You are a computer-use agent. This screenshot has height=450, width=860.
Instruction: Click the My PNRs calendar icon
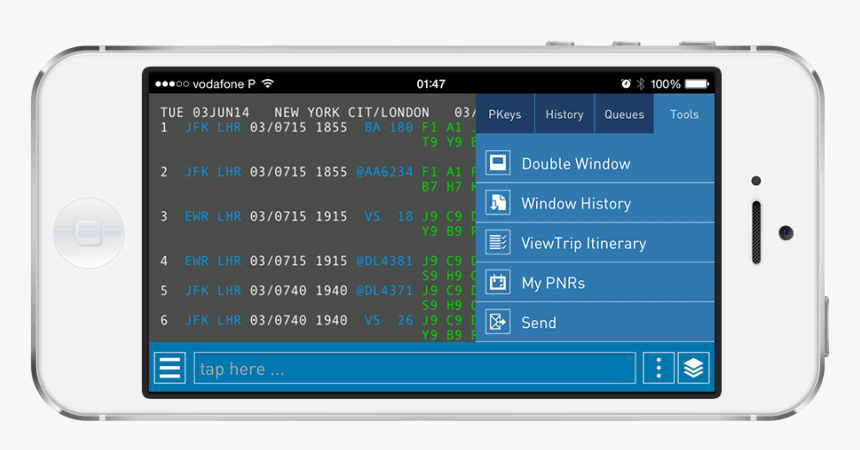click(498, 282)
